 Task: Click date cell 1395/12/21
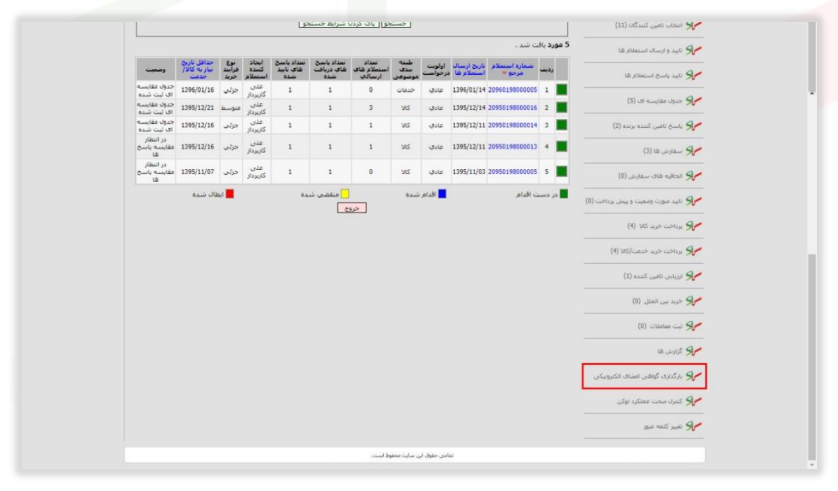tap(197, 107)
